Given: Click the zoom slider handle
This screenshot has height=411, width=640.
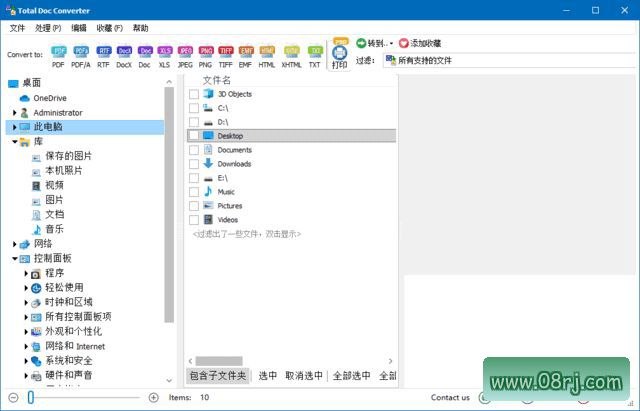Looking at the screenshot, I should pyautogui.click(x=31, y=397).
